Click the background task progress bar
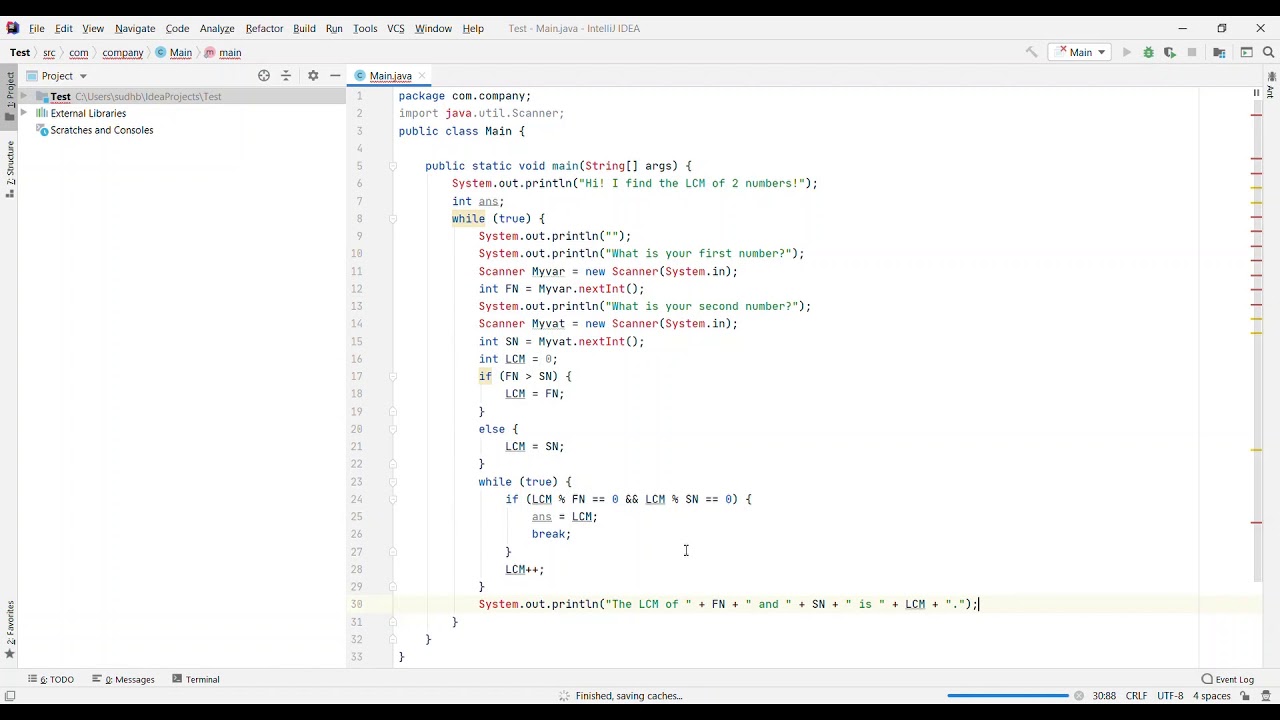The height and width of the screenshot is (720, 1280). pyautogui.click(x=1008, y=696)
